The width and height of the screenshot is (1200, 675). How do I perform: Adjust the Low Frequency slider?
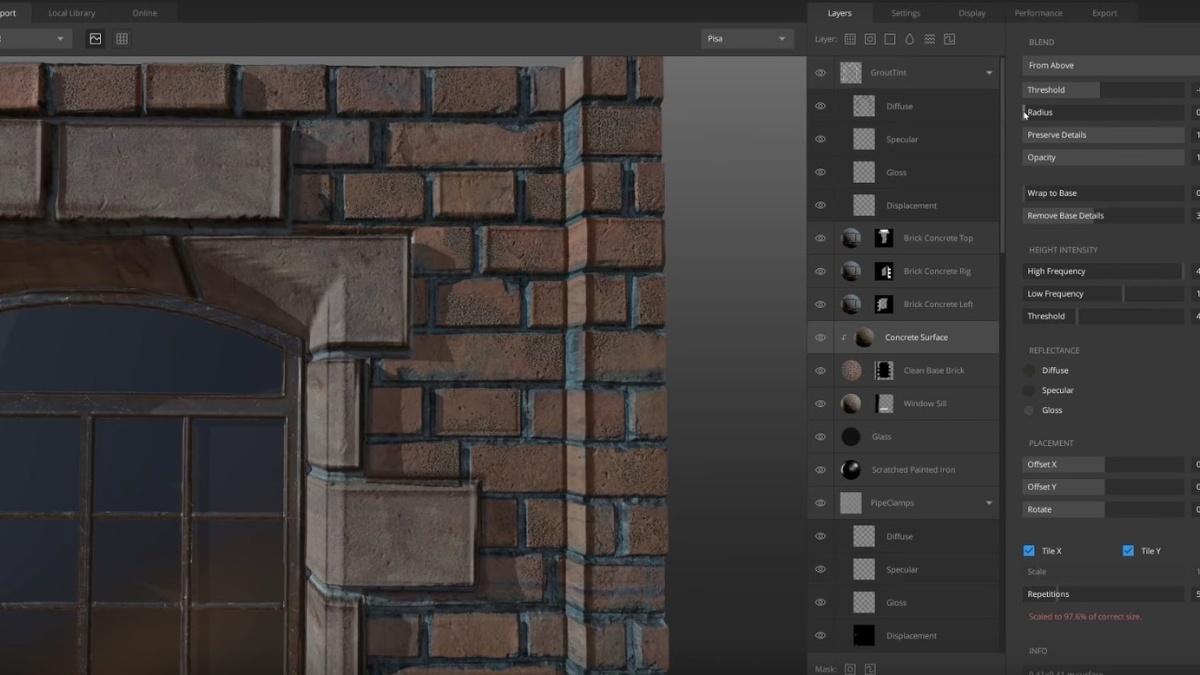tap(1104, 294)
